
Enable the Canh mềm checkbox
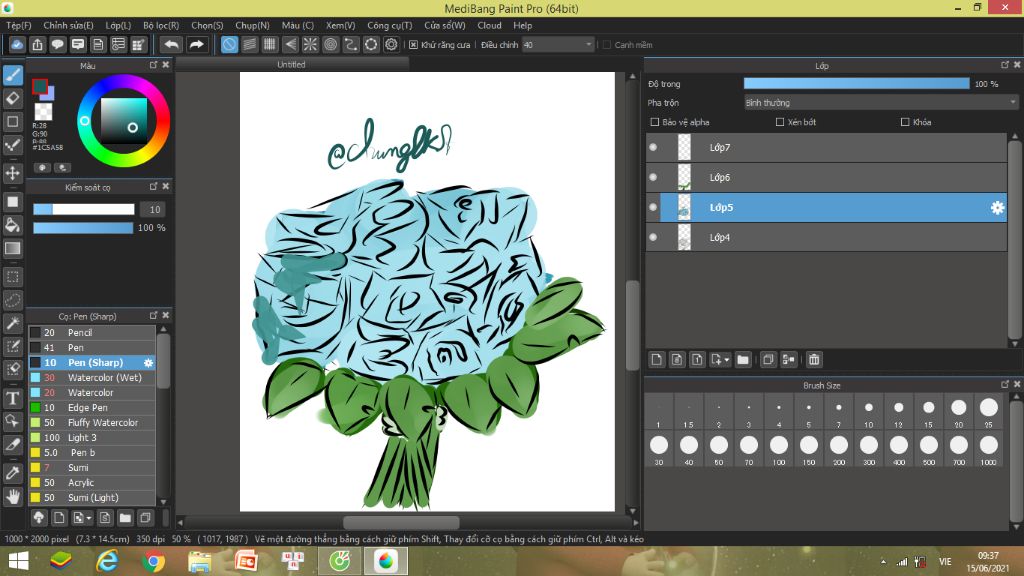click(x=607, y=45)
